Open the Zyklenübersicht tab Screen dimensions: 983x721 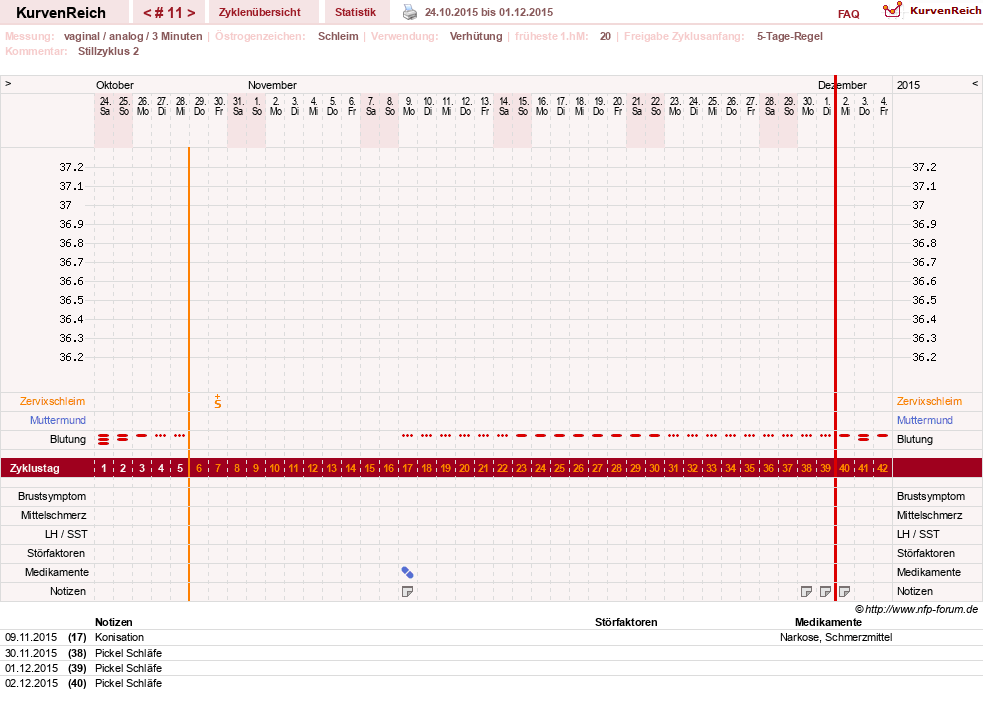click(260, 12)
